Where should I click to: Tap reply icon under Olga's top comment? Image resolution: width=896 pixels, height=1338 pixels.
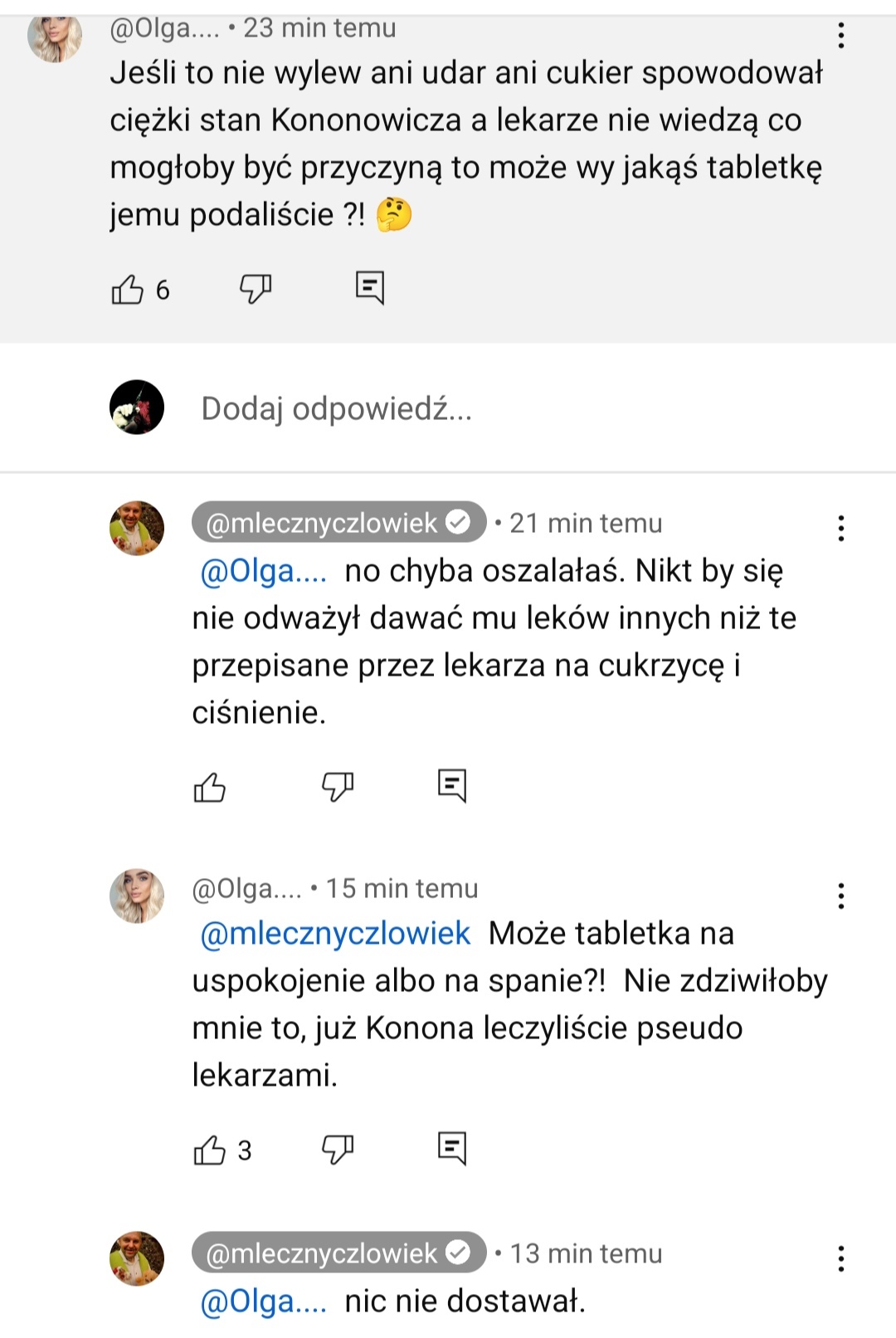369,287
